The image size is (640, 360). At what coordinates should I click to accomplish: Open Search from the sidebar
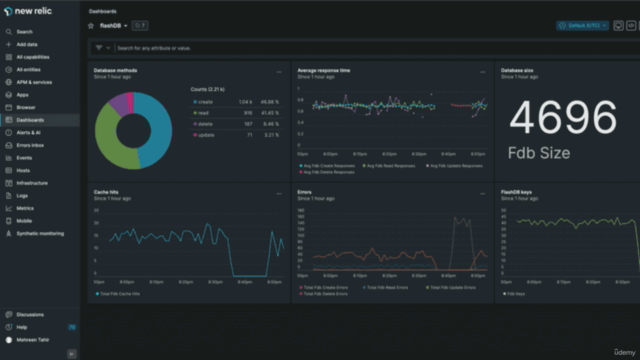pos(24,32)
